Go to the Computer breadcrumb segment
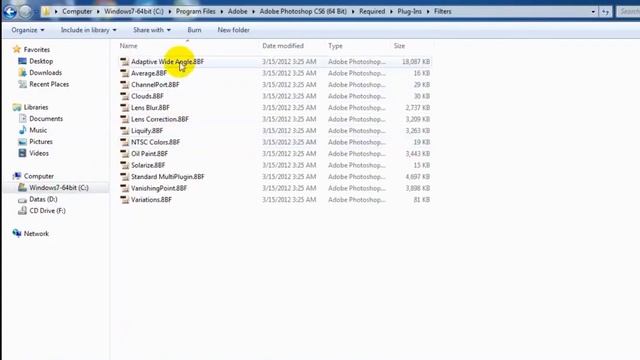This screenshot has width=640, height=360. click(77, 11)
